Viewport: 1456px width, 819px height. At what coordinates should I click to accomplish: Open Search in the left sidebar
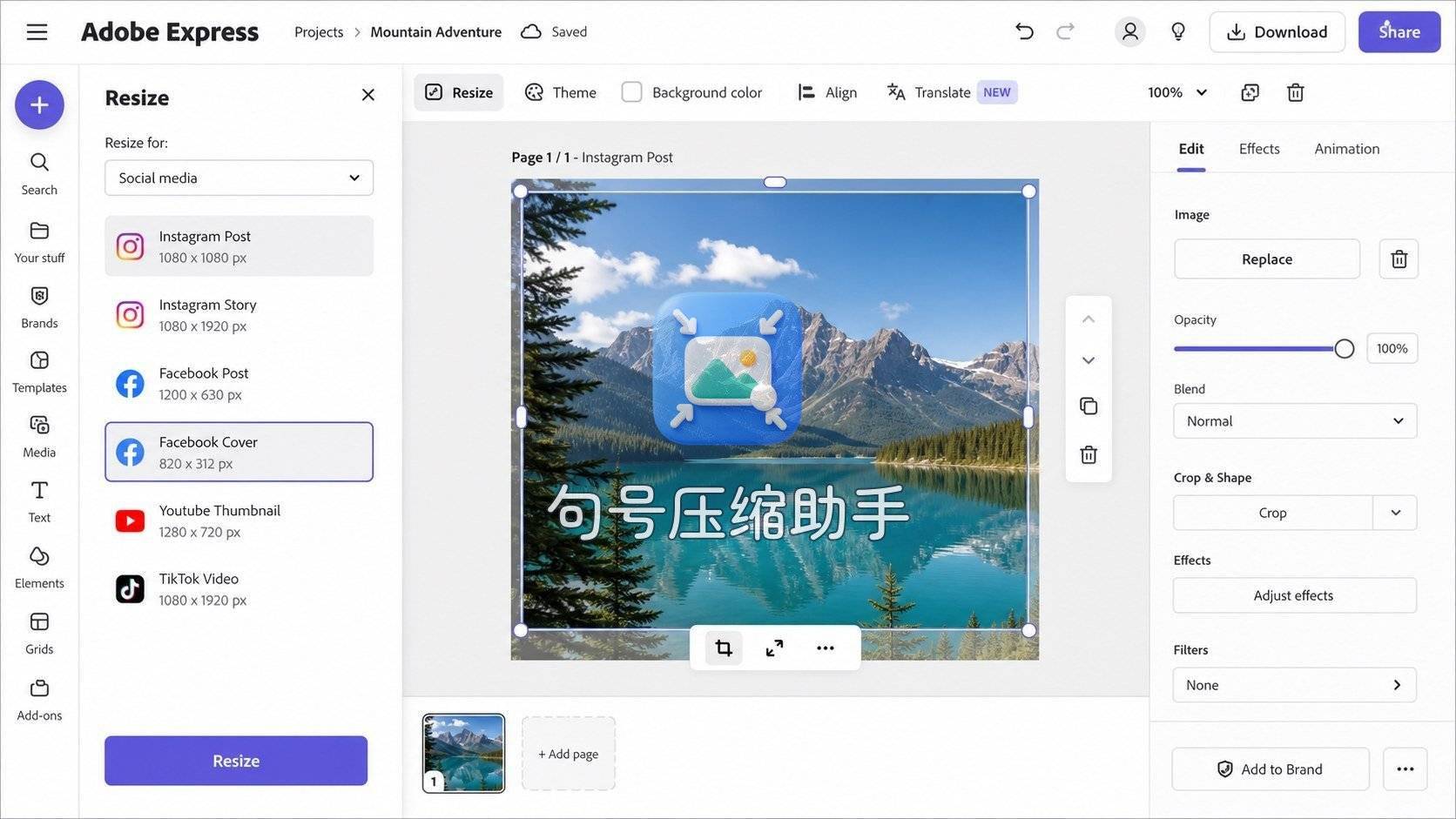tap(39, 174)
